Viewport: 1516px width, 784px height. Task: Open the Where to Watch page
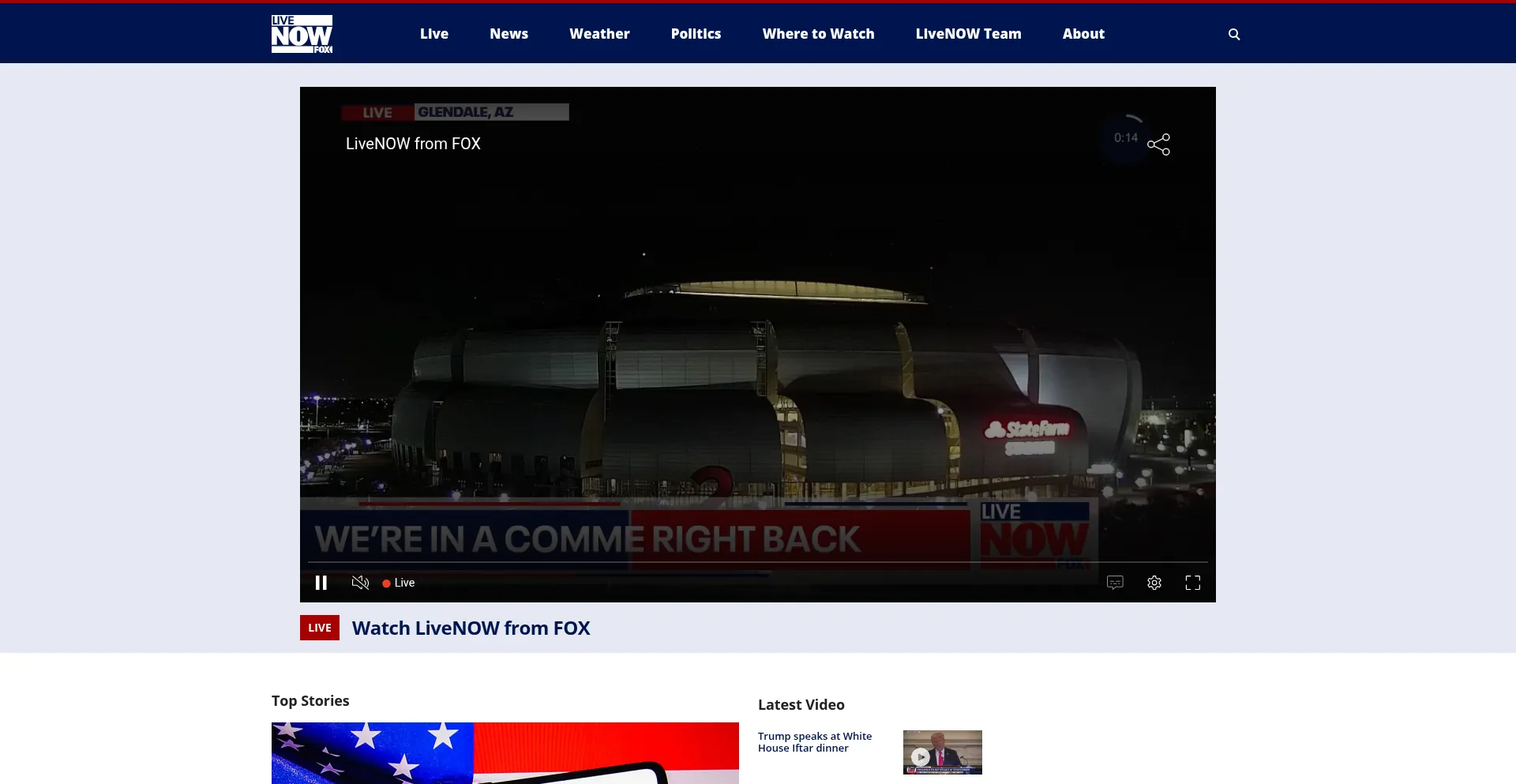818,34
